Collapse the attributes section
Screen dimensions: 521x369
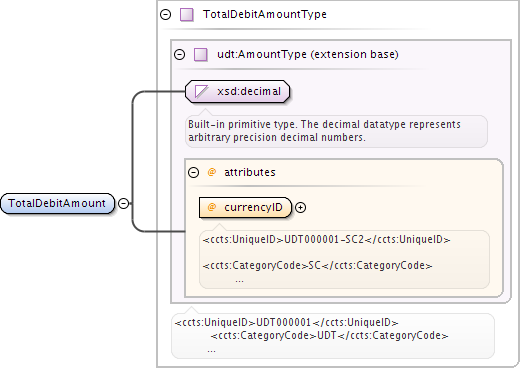(193, 172)
